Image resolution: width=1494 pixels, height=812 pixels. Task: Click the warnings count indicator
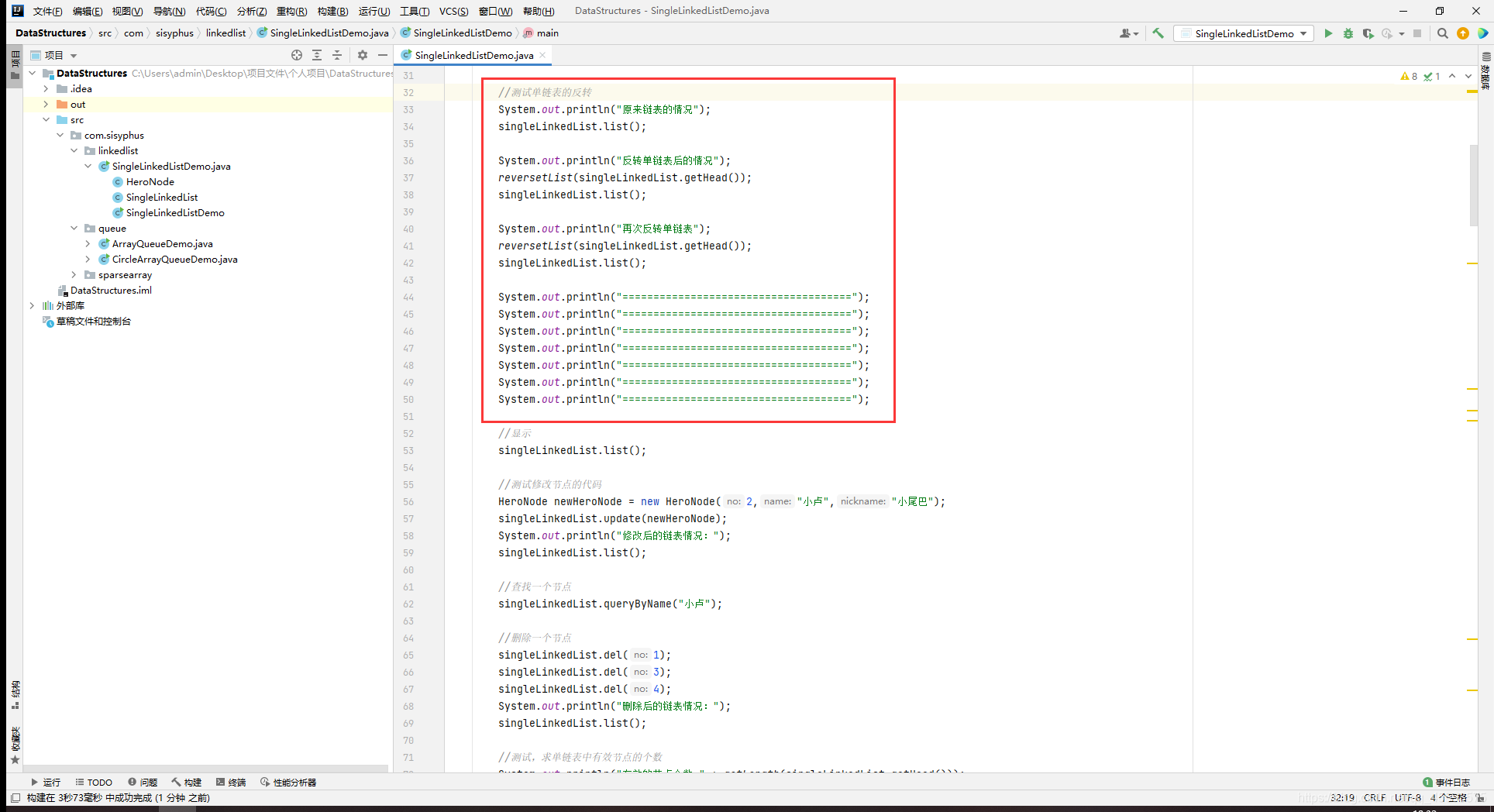[x=1409, y=76]
